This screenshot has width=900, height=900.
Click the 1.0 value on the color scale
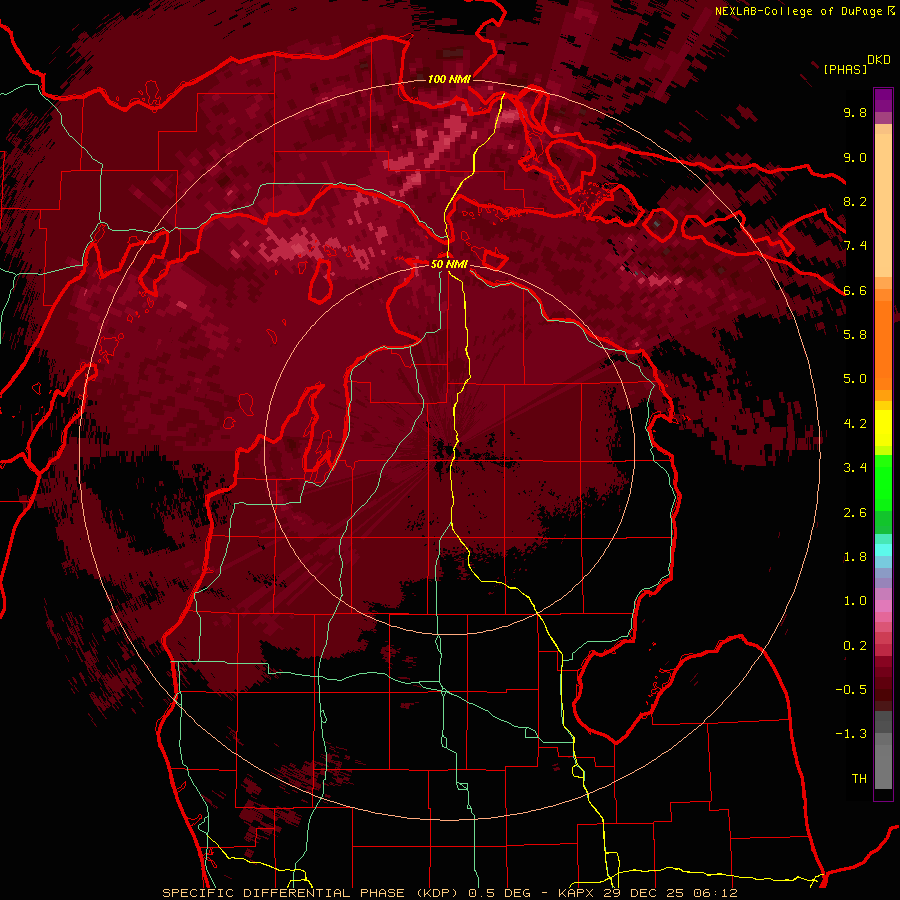pos(855,601)
